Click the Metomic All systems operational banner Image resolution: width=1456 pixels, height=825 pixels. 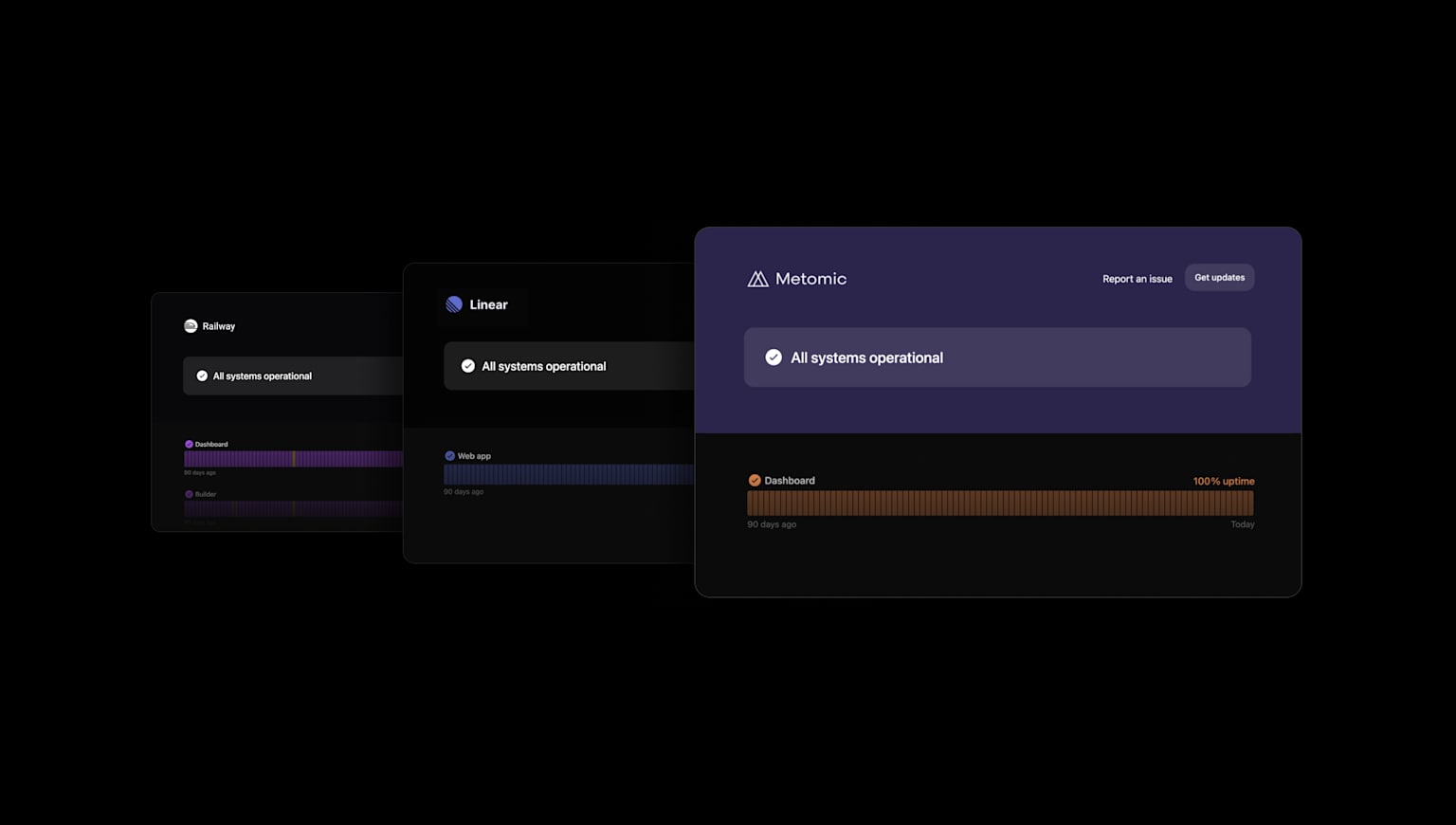pyautogui.click(x=997, y=357)
